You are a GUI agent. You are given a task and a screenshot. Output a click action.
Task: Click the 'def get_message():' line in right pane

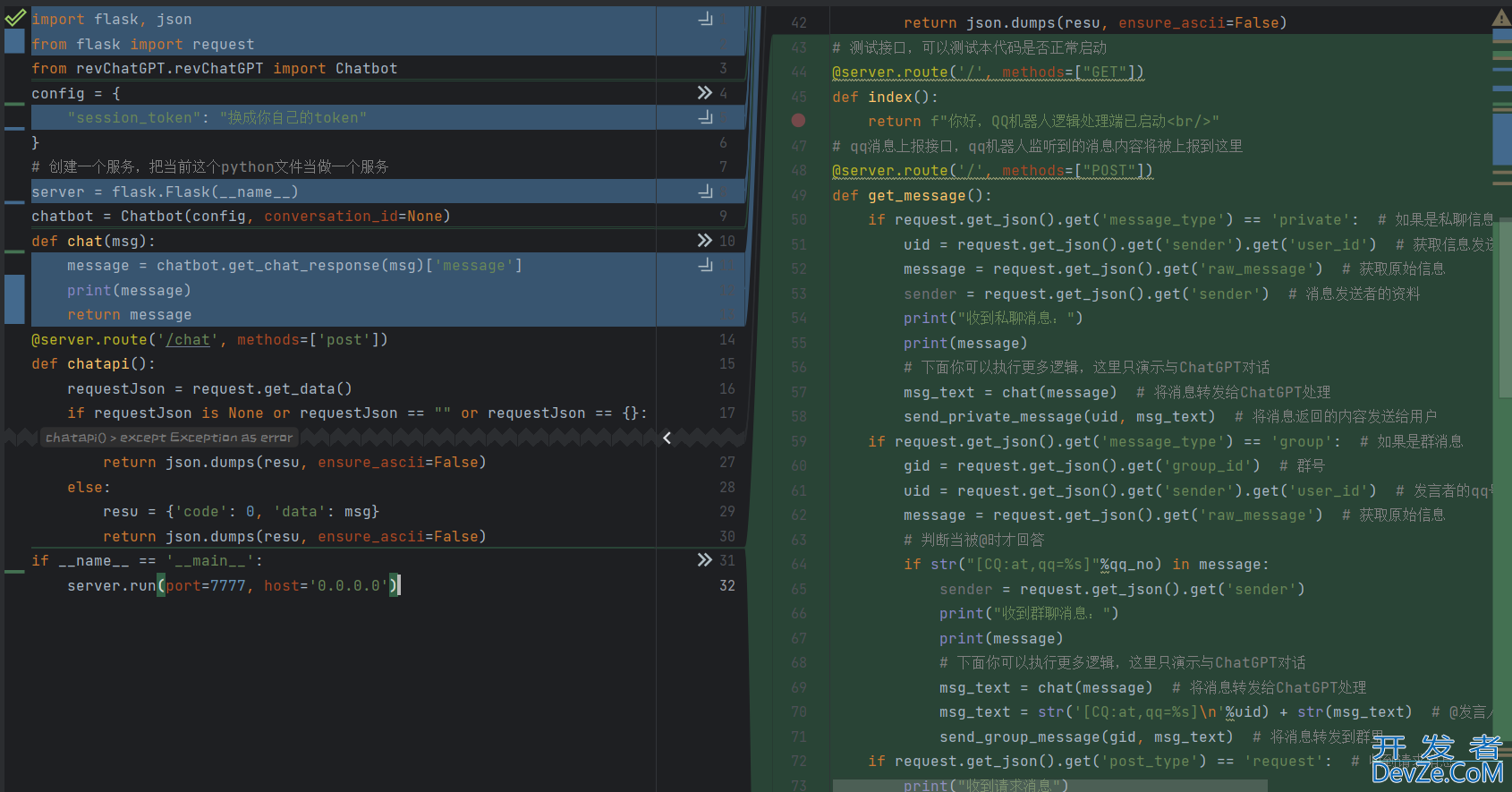click(x=912, y=195)
